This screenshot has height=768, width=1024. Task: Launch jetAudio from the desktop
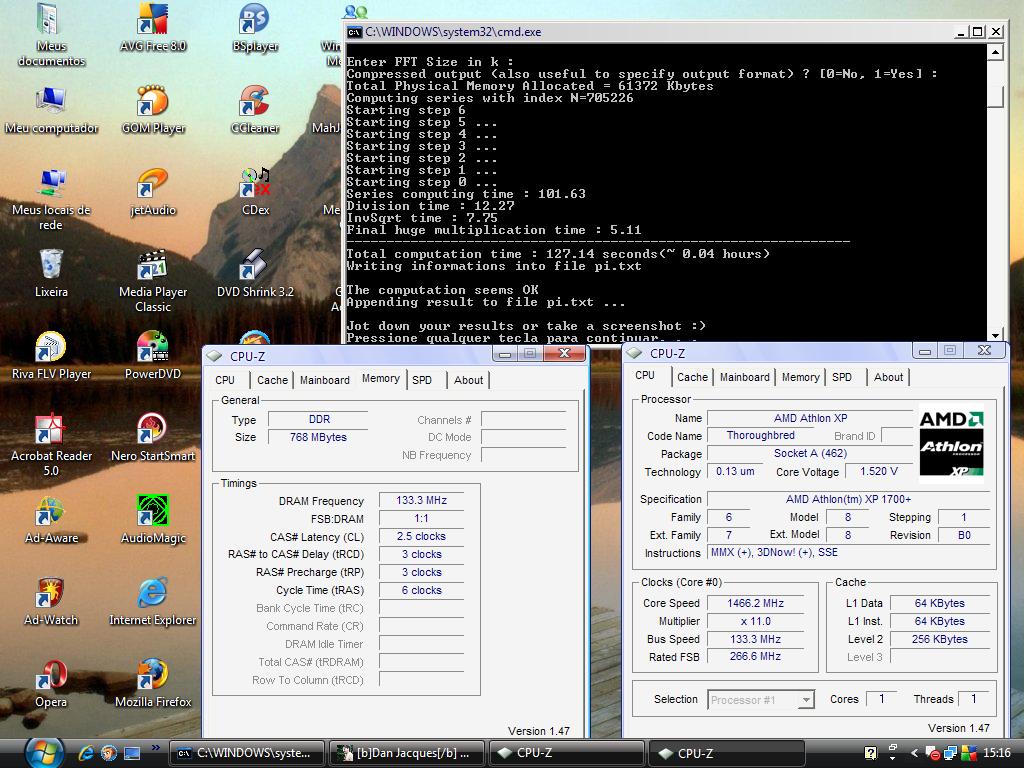point(153,192)
